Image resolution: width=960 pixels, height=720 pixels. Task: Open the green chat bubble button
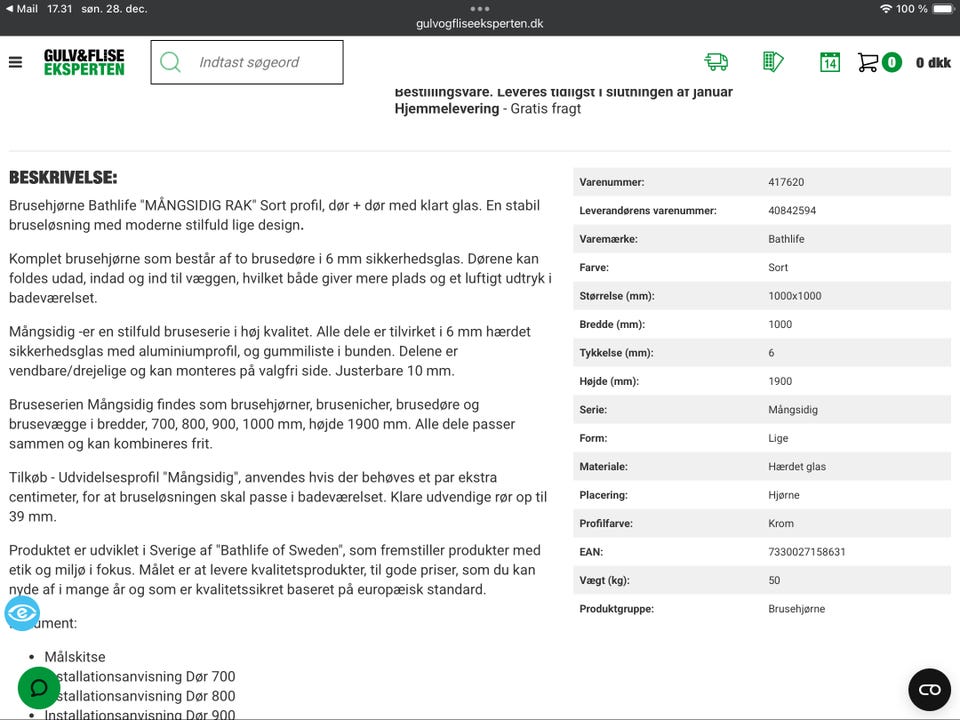coord(39,688)
